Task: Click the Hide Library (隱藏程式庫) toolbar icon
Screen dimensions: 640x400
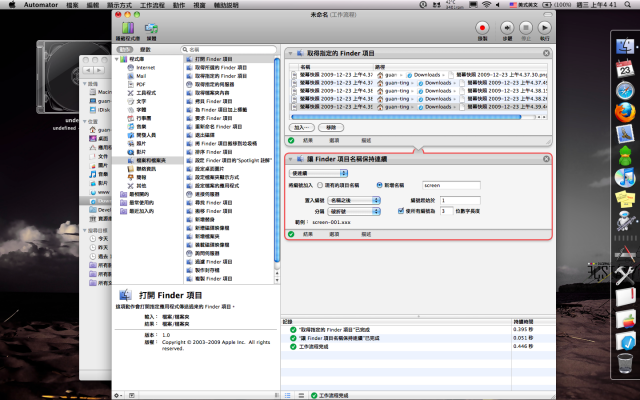Action: (128, 28)
